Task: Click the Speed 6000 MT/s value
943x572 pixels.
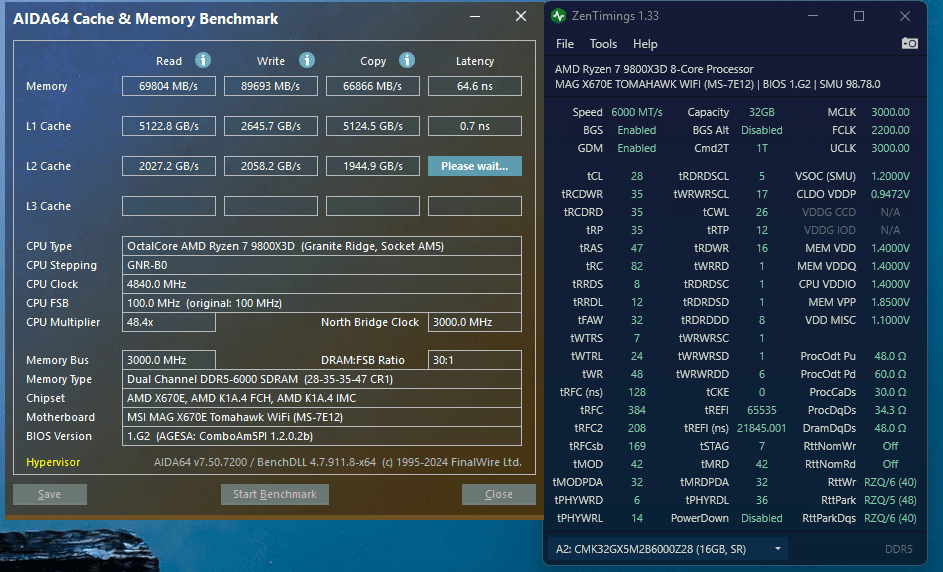Action: [x=637, y=112]
